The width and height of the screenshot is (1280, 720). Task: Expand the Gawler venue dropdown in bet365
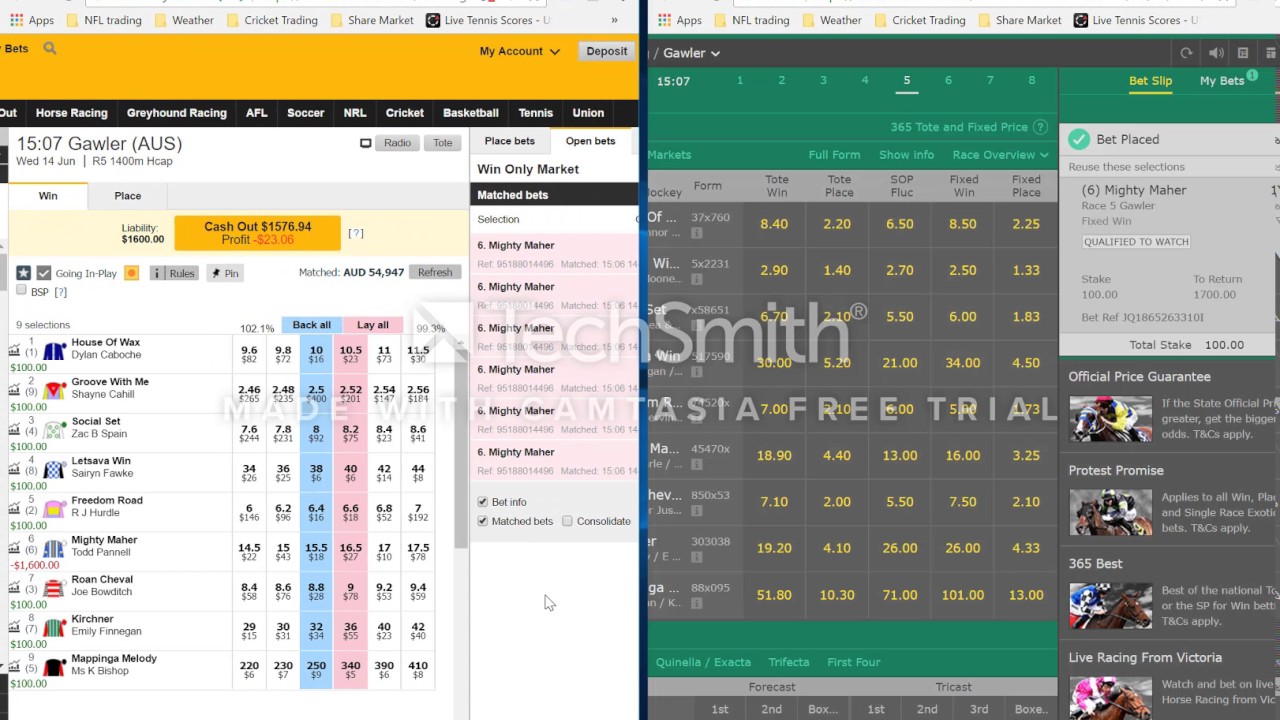pyautogui.click(x=692, y=53)
